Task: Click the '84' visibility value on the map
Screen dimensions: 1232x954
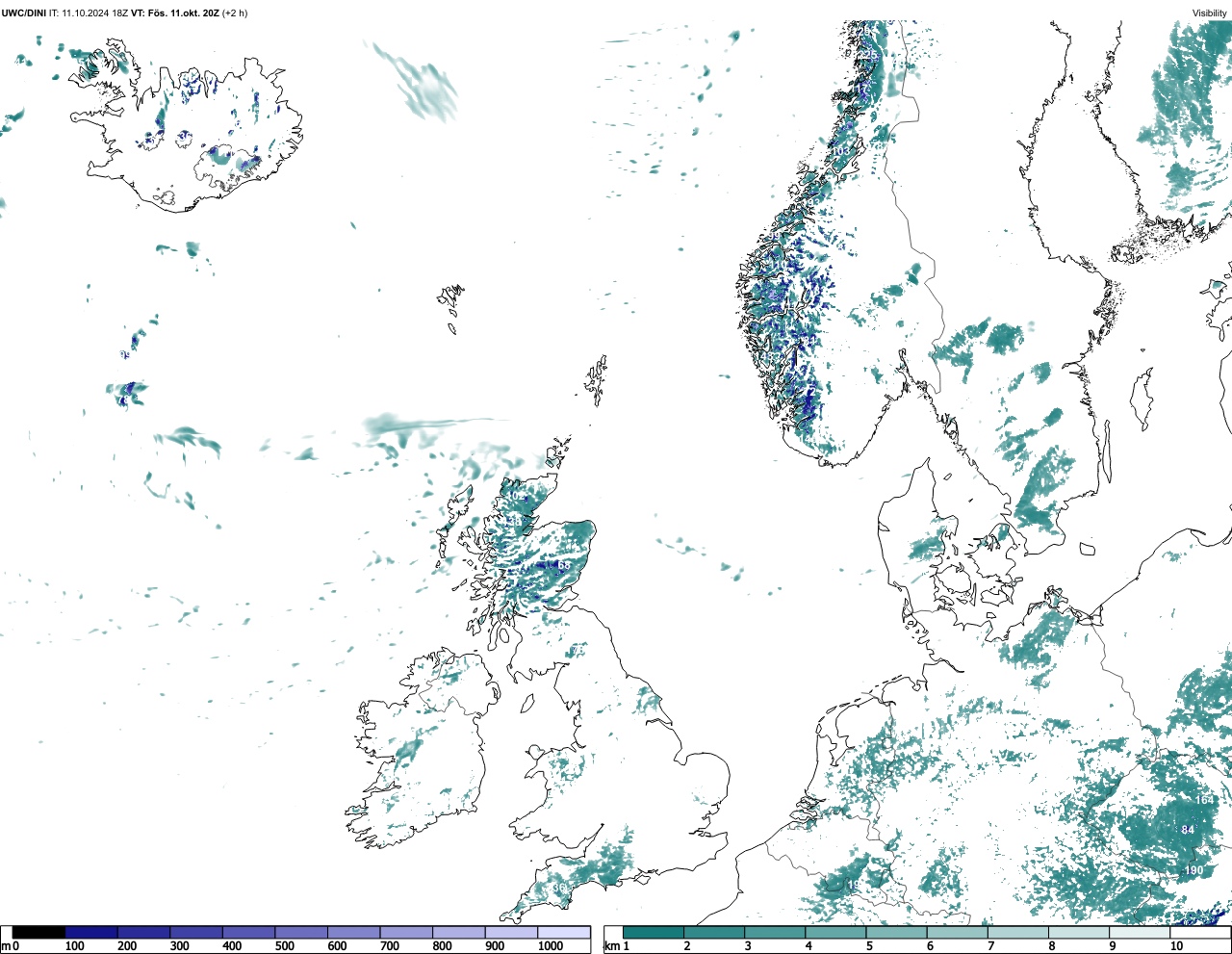Action: point(1188,830)
